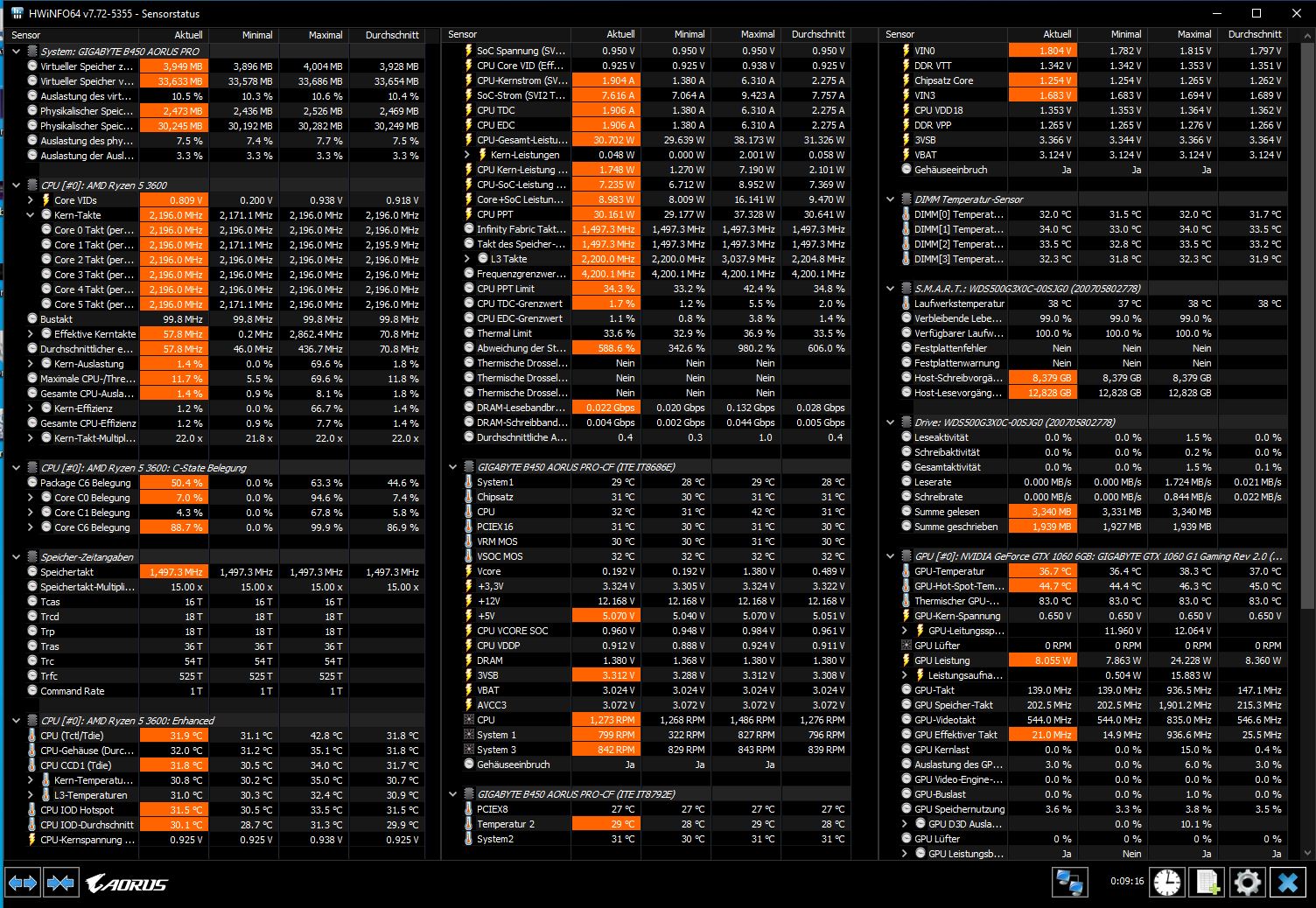Collapse the DIMM Temperatur-Sensor group
The width and height of the screenshot is (1316, 908).
[x=890, y=199]
